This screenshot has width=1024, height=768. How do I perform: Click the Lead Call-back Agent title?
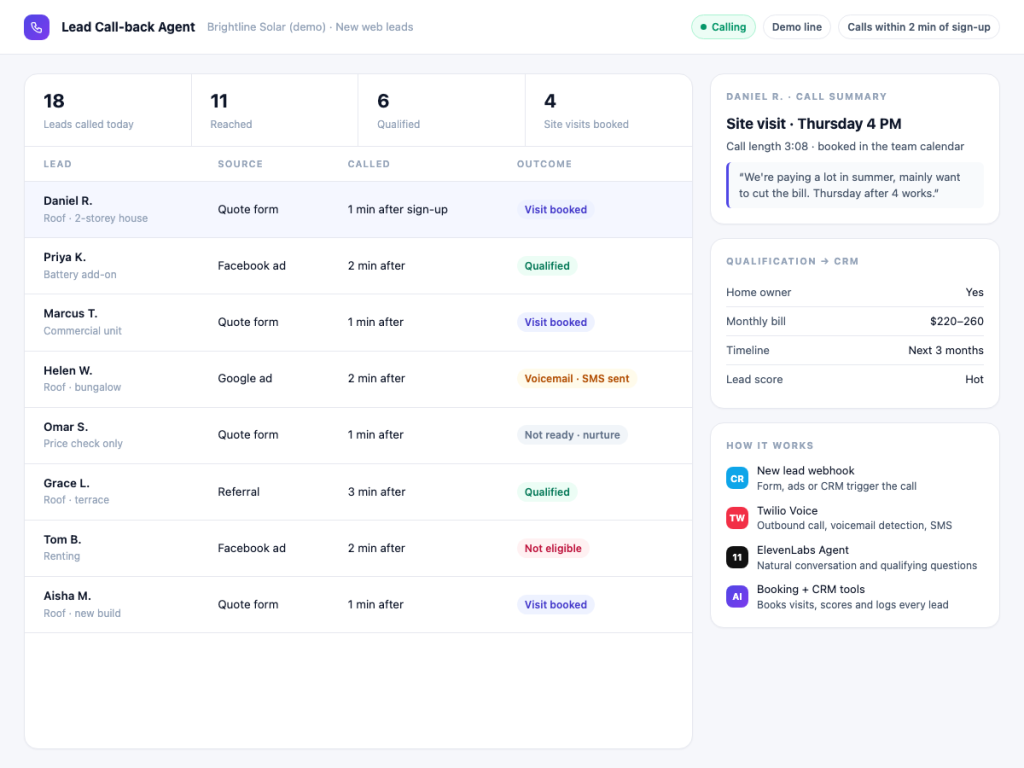click(128, 27)
